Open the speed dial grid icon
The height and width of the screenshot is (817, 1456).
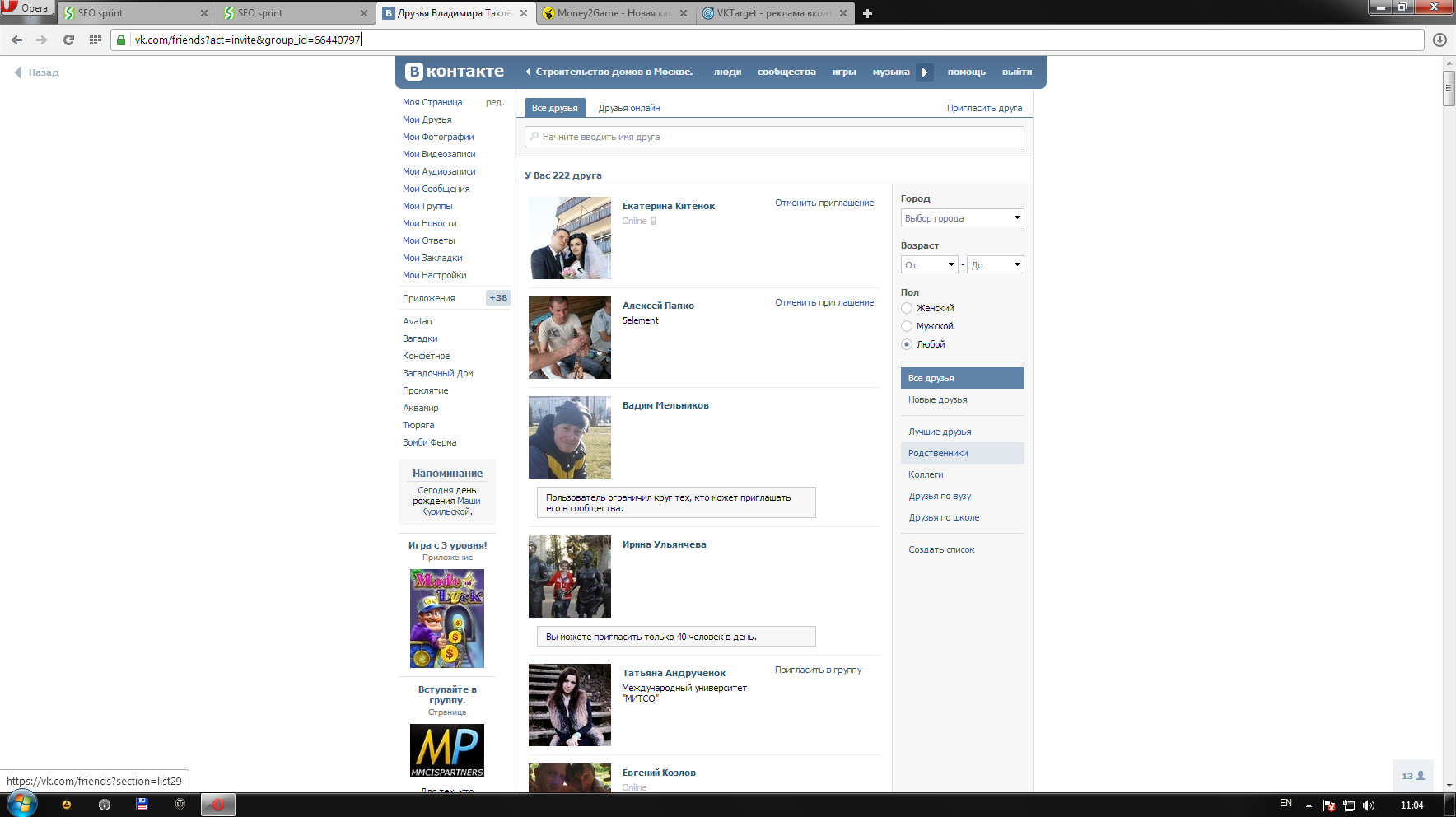click(x=95, y=40)
